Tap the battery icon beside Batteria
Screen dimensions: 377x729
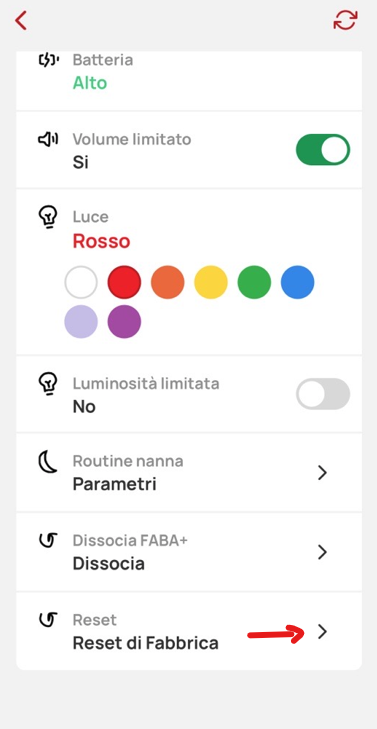[48, 60]
